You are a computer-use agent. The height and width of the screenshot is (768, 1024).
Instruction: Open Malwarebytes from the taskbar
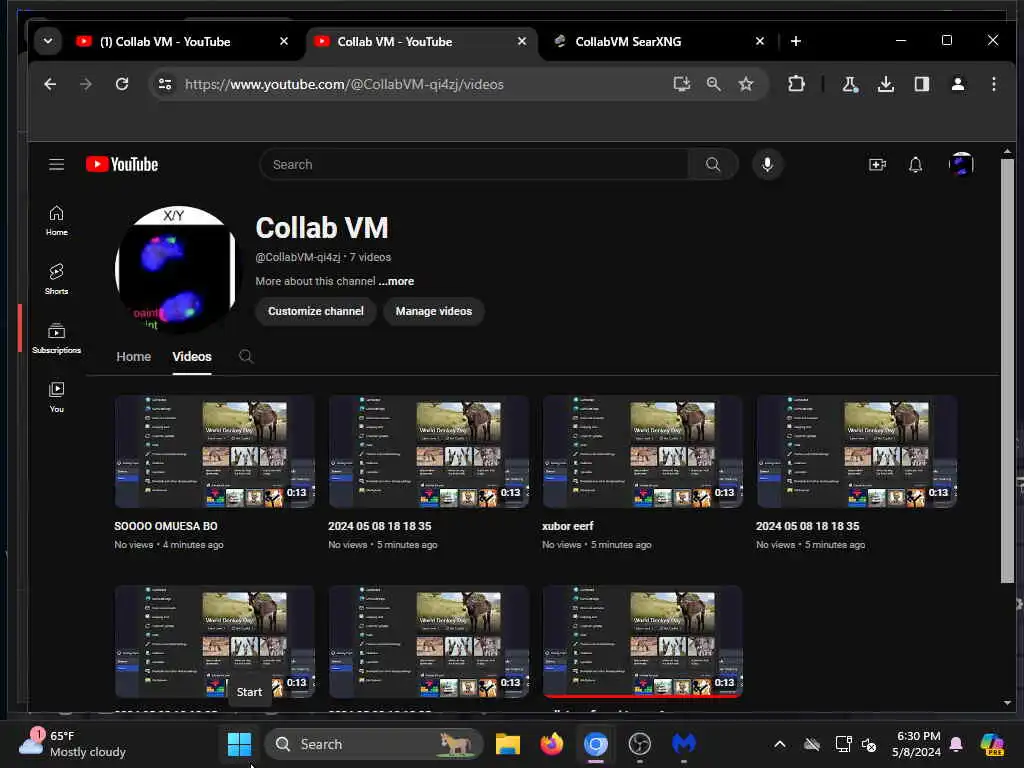(x=683, y=744)
